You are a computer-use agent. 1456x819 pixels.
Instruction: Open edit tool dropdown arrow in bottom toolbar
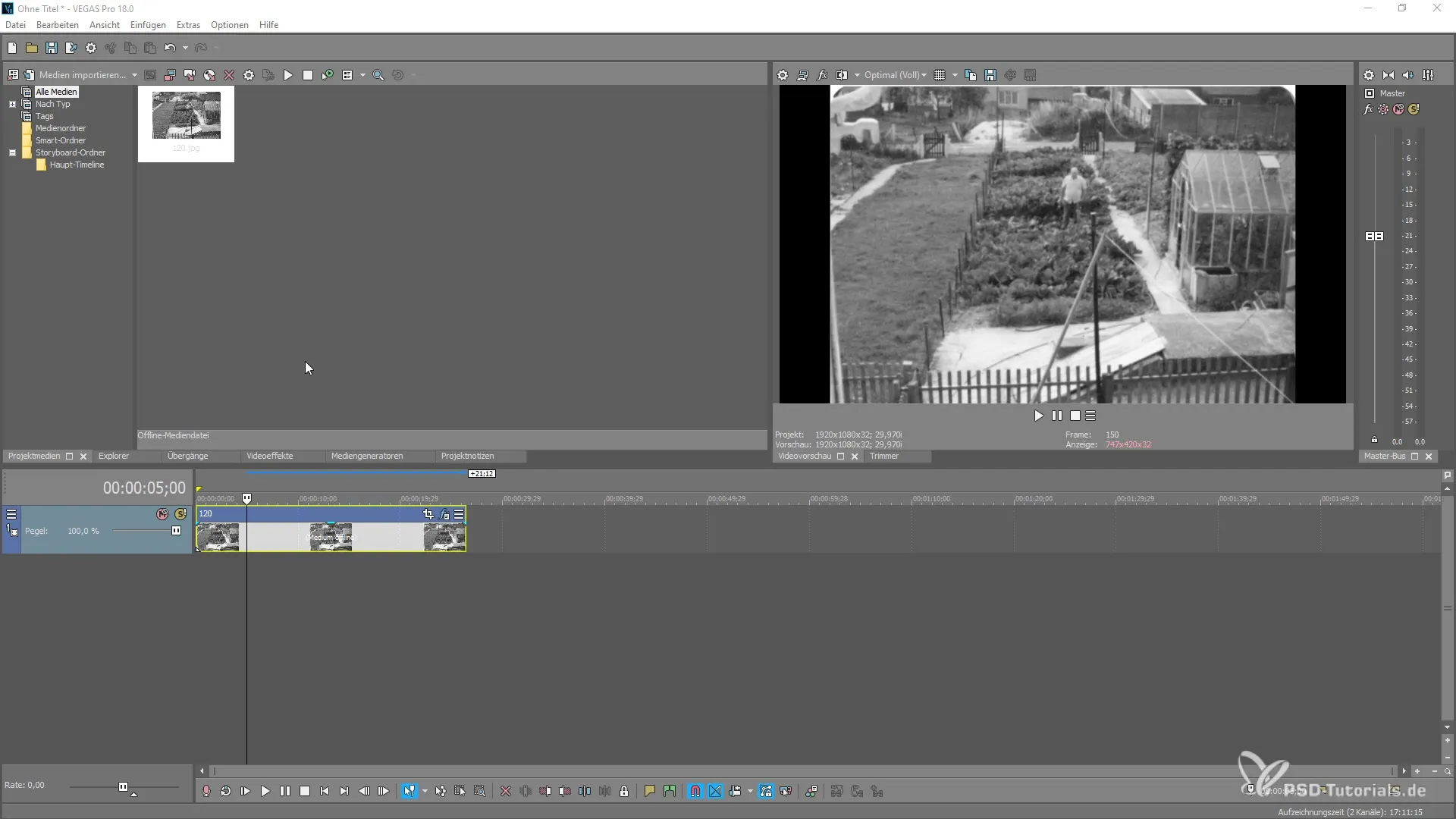tap(425, 791)
